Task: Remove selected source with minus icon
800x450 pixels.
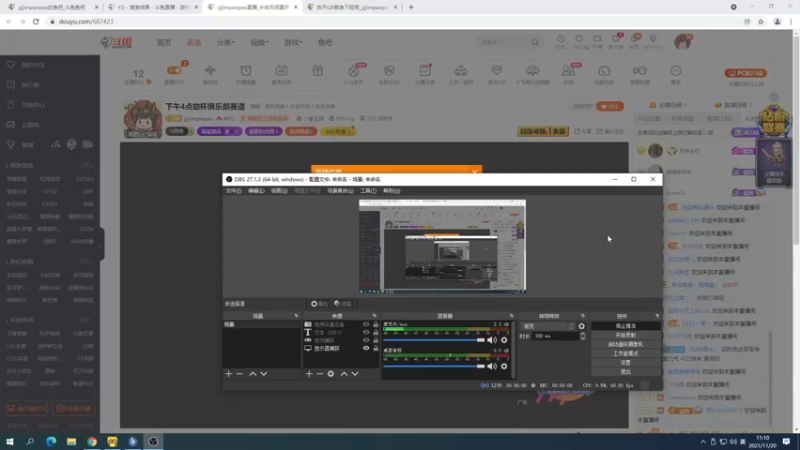Action: click(x=320, y=374)
